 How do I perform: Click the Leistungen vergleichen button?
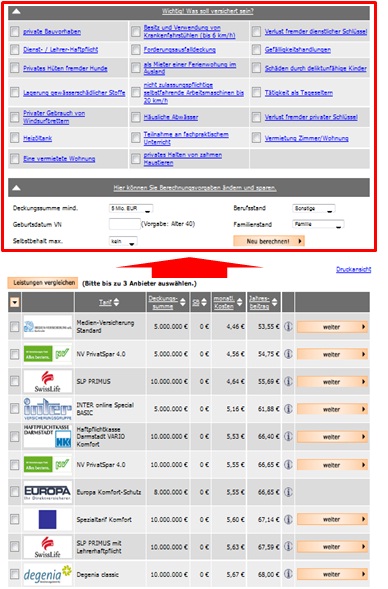coord(42,282)
